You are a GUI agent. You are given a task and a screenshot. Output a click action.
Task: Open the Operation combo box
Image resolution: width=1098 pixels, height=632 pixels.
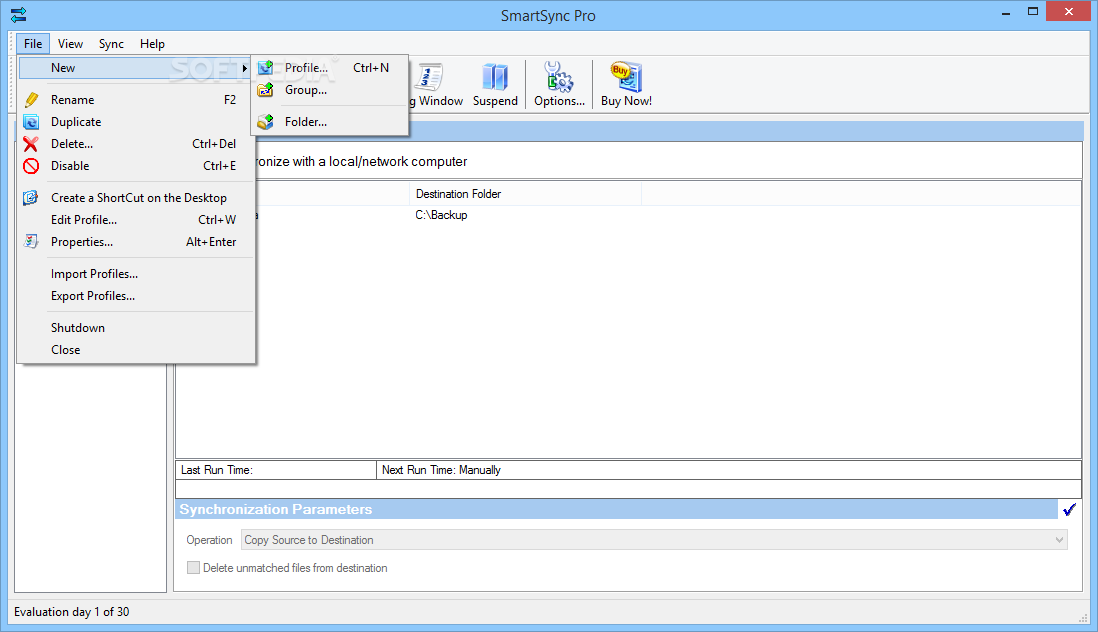tap(654, 540)
